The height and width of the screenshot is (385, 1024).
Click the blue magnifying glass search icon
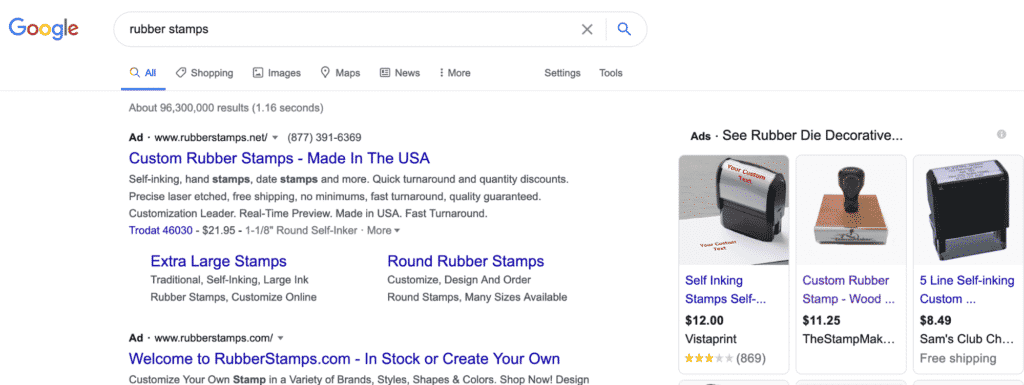[x=624, y=29]
